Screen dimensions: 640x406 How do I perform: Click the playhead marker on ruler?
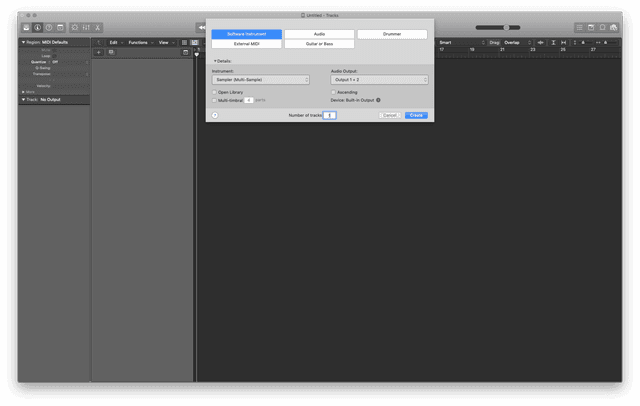click(x=197, y=54)
